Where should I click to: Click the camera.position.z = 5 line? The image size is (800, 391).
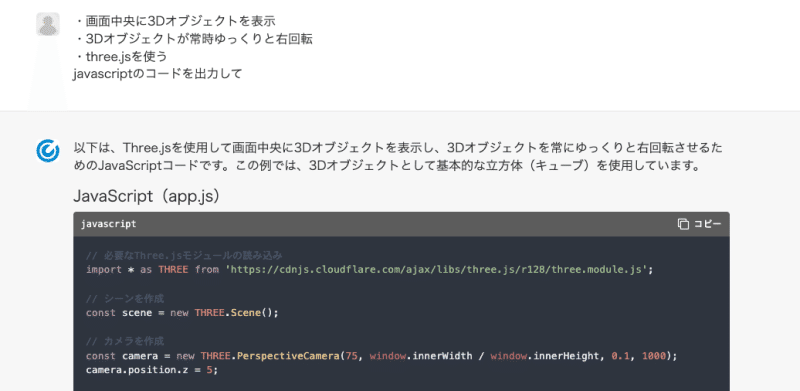tap(152, 370)
